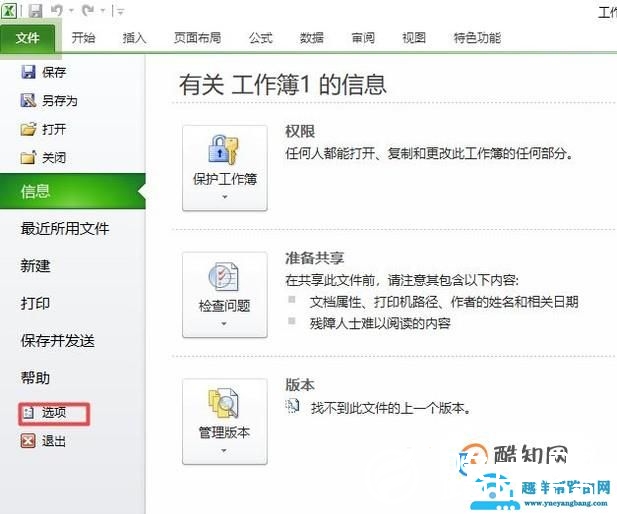This screenshot has width=617, height=514.
Task: Click text 任何人都能打开、复制和更改此工作簿的任何部分
Action: point(429,153)
